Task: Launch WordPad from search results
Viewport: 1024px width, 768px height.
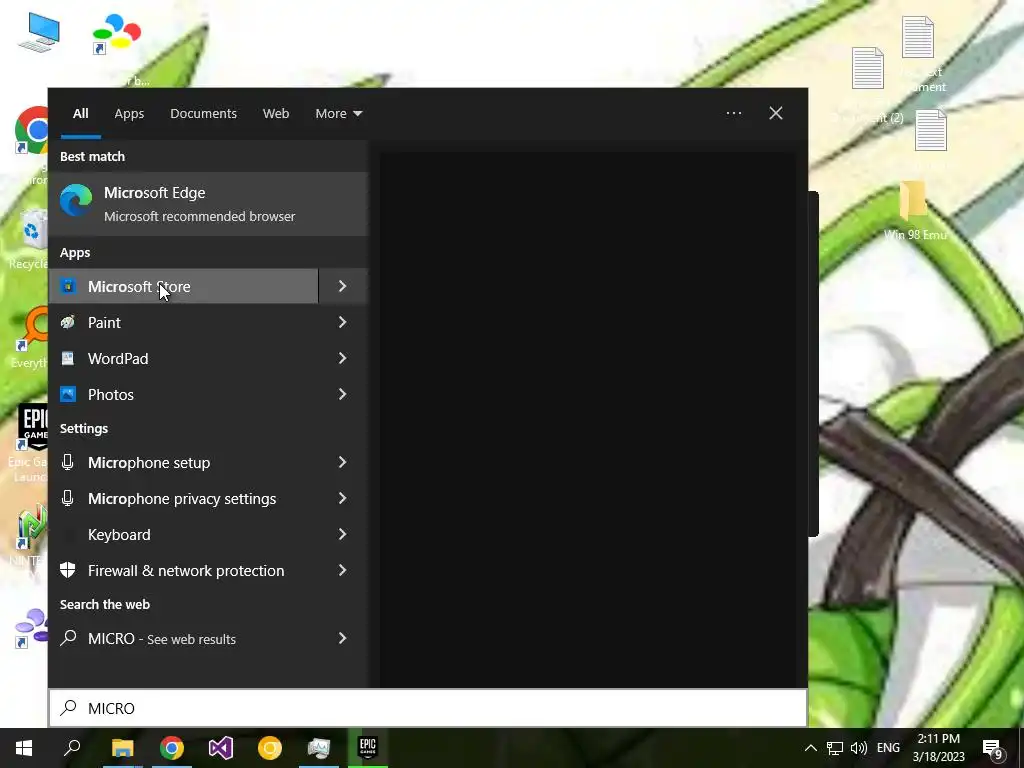Action: coord(184,358)
